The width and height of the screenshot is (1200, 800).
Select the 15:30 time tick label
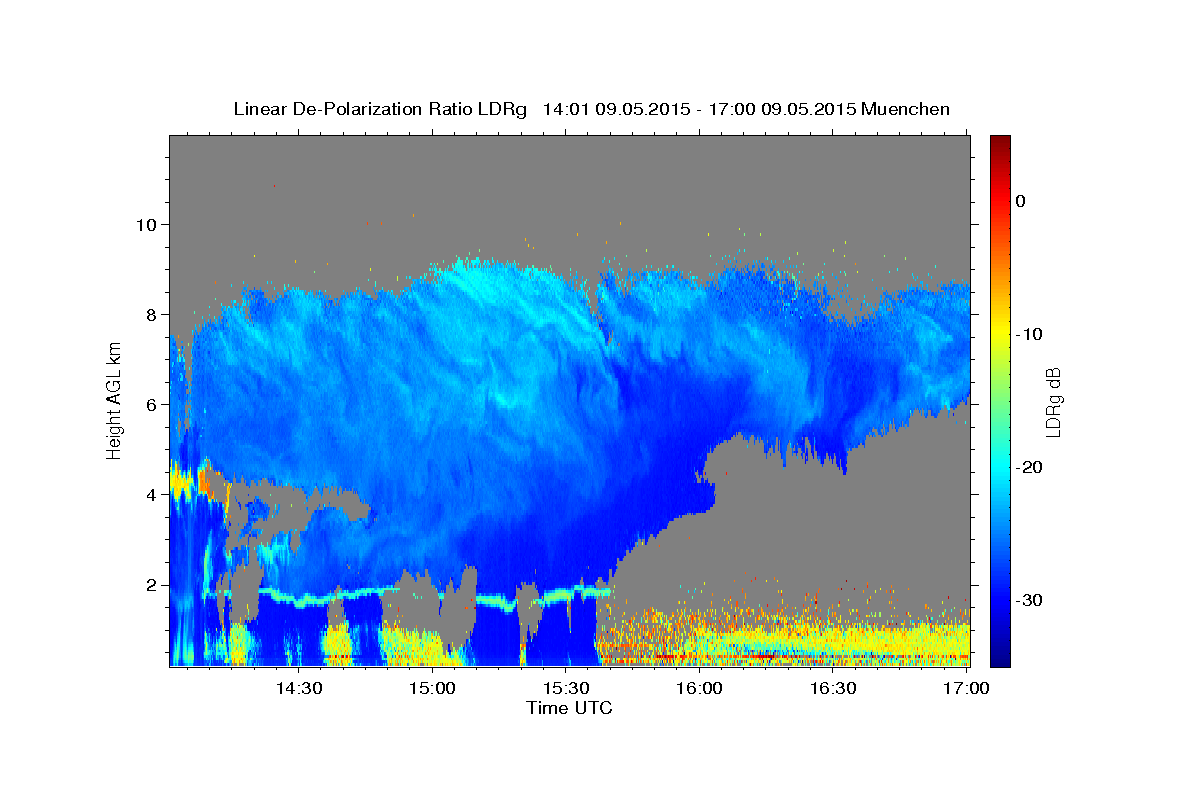click(x=566, y=688)
